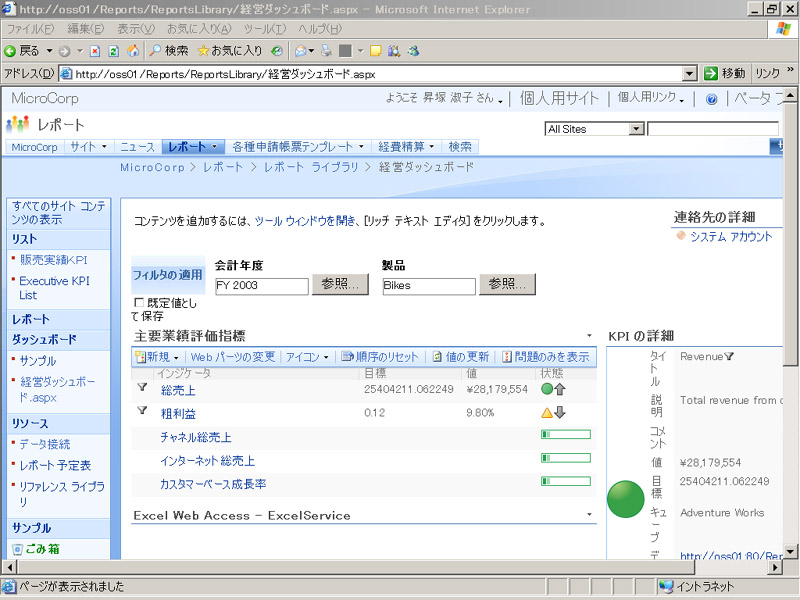
Task: Open the ヘルプ(H) menu
Action: coord(320,29)
